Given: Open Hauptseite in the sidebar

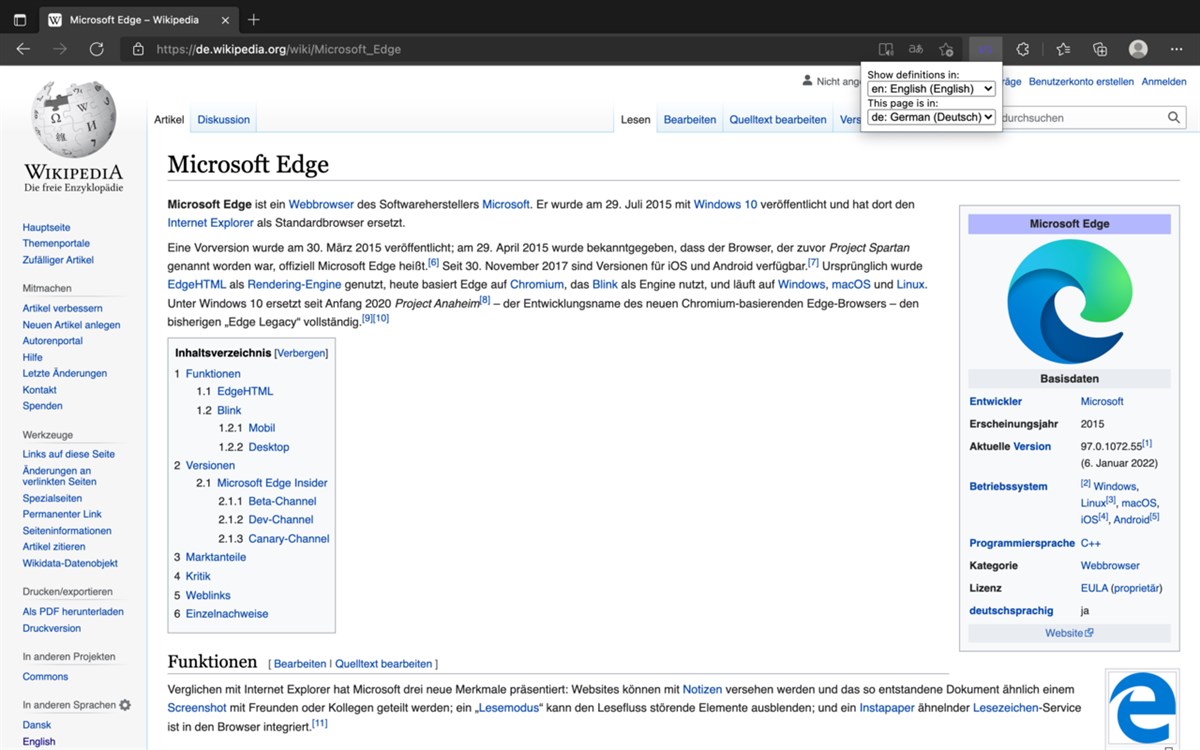Looking at the screenshot, I should [x=47, y=227].
